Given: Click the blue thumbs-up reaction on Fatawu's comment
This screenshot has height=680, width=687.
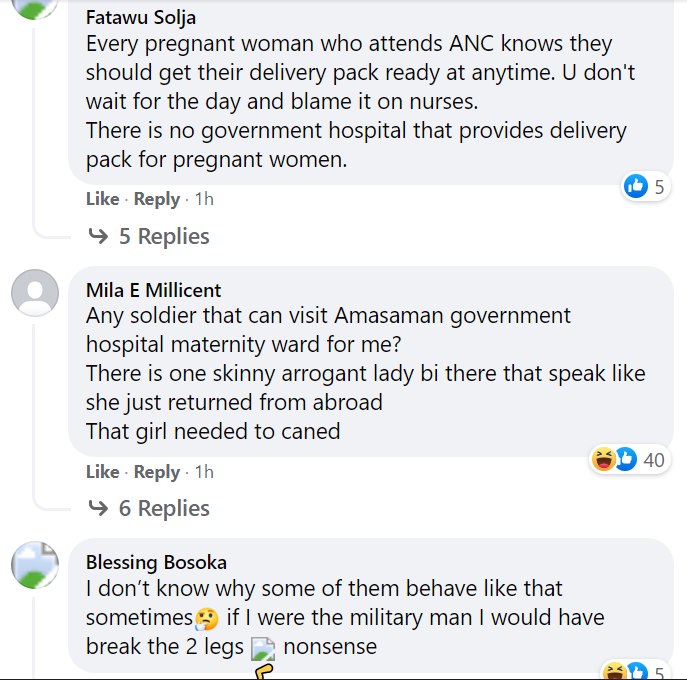Looking at the screenshot, I should [636, 186].
